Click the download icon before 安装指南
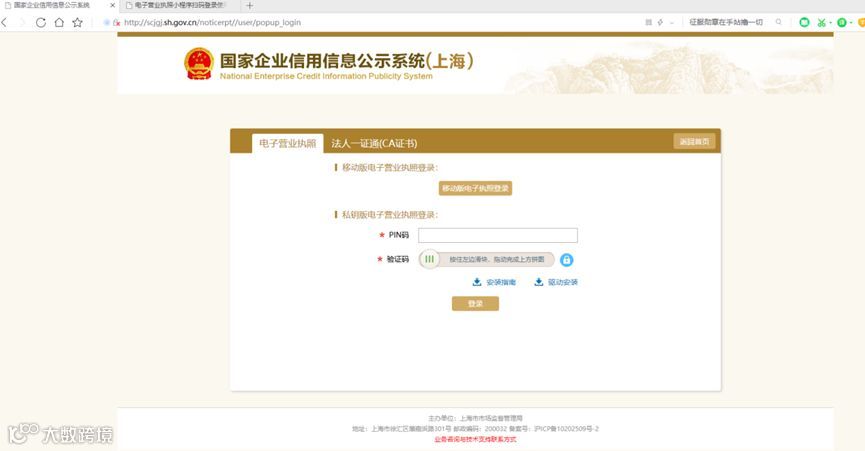 click(x=477, y=282)
